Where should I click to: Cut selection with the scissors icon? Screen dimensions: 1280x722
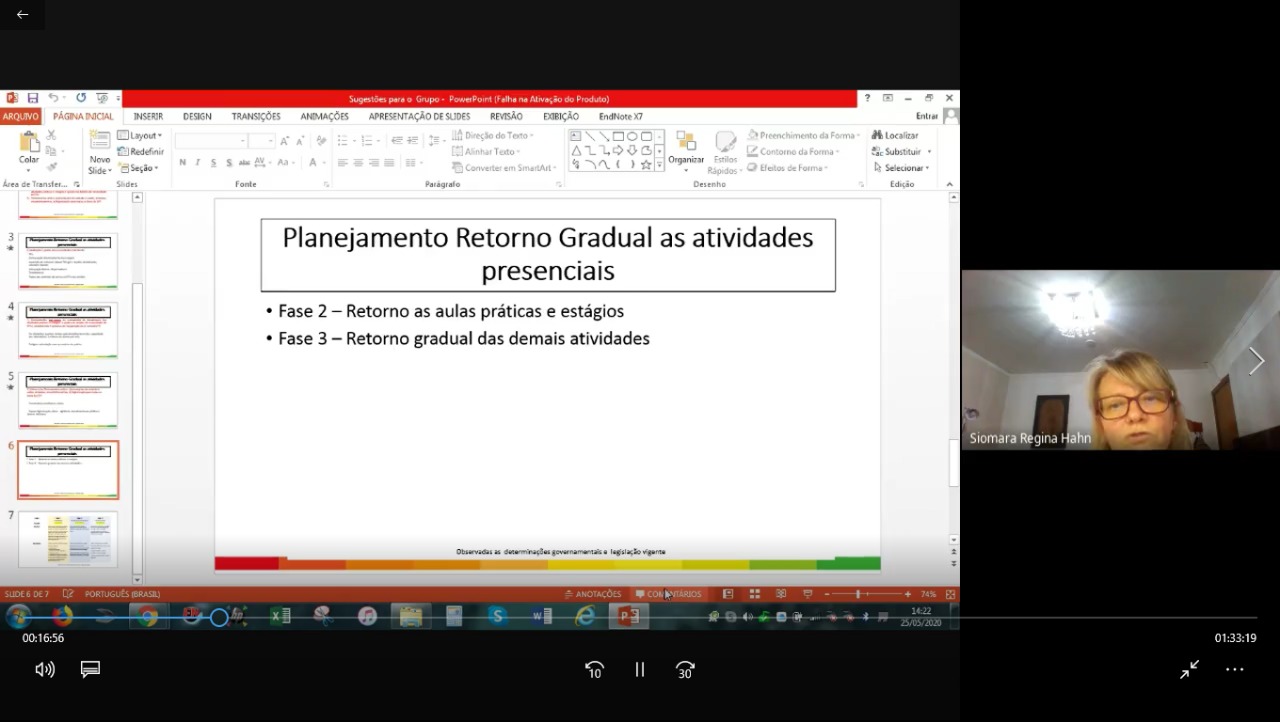pos(51,135)
